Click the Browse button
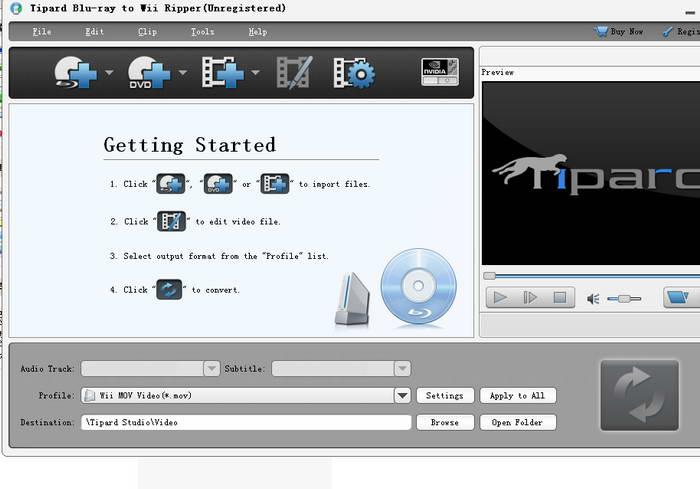700x489 pixels. pos(445,422)
